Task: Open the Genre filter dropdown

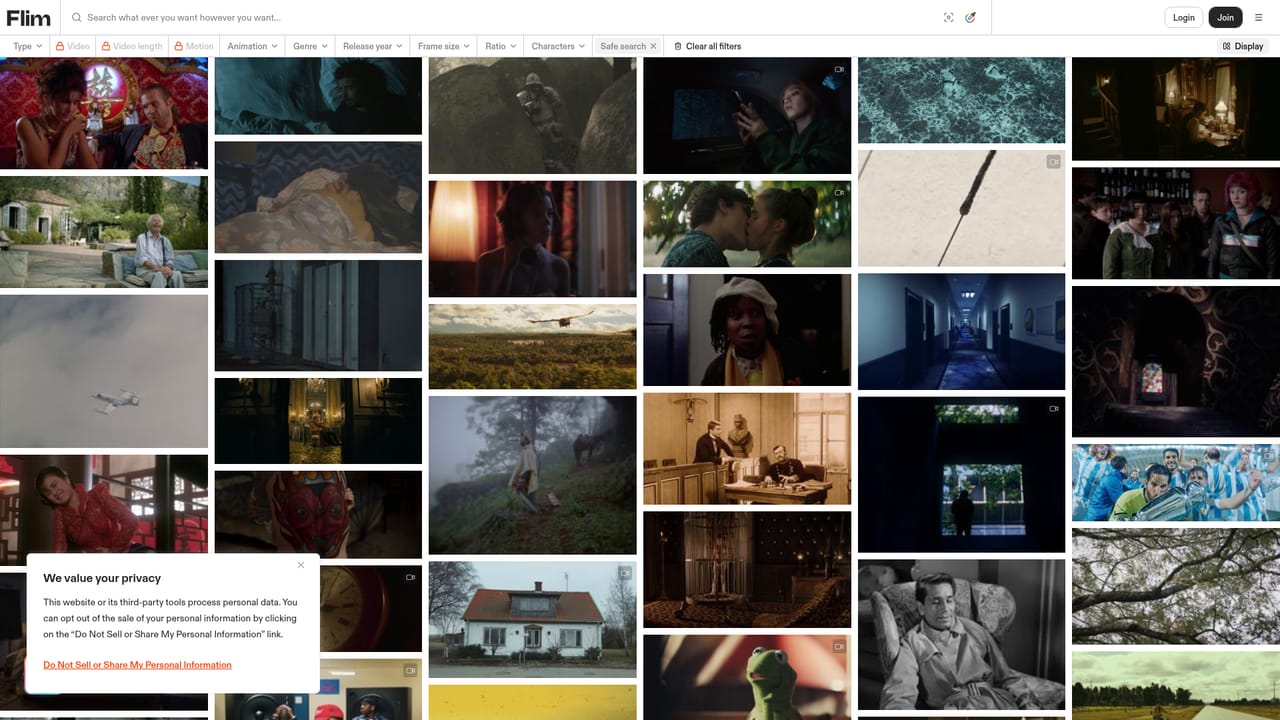Action: (310, 46)
